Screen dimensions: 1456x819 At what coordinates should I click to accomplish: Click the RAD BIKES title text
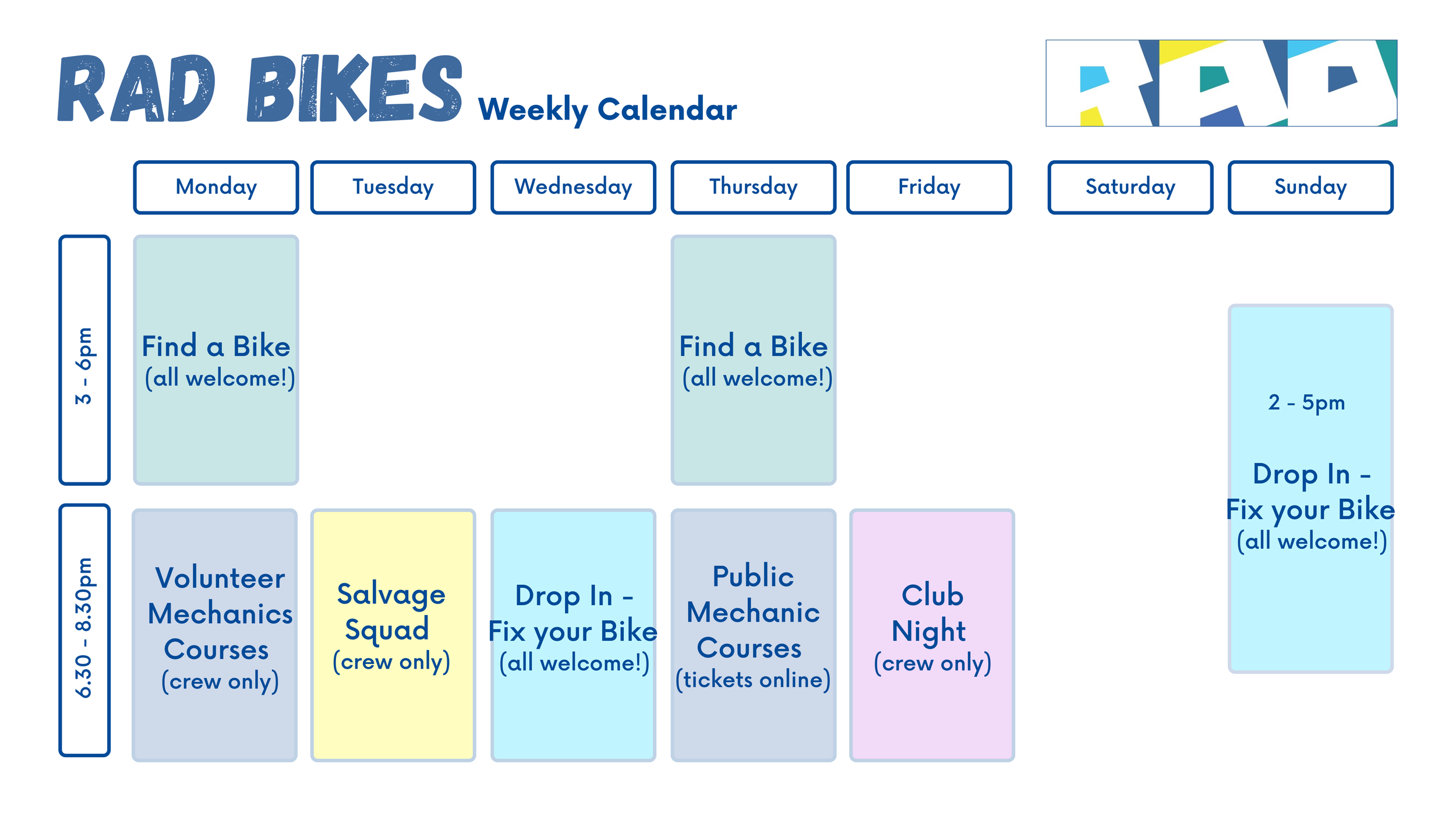coord(260,89)
